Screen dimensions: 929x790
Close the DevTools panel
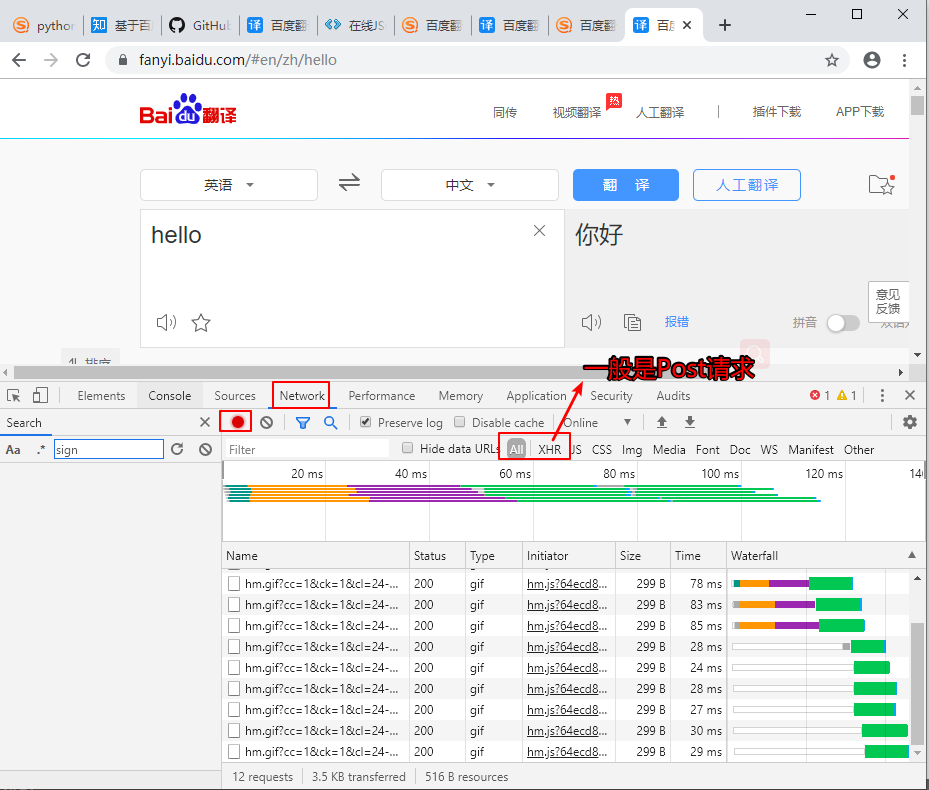(x=910, y=395)
